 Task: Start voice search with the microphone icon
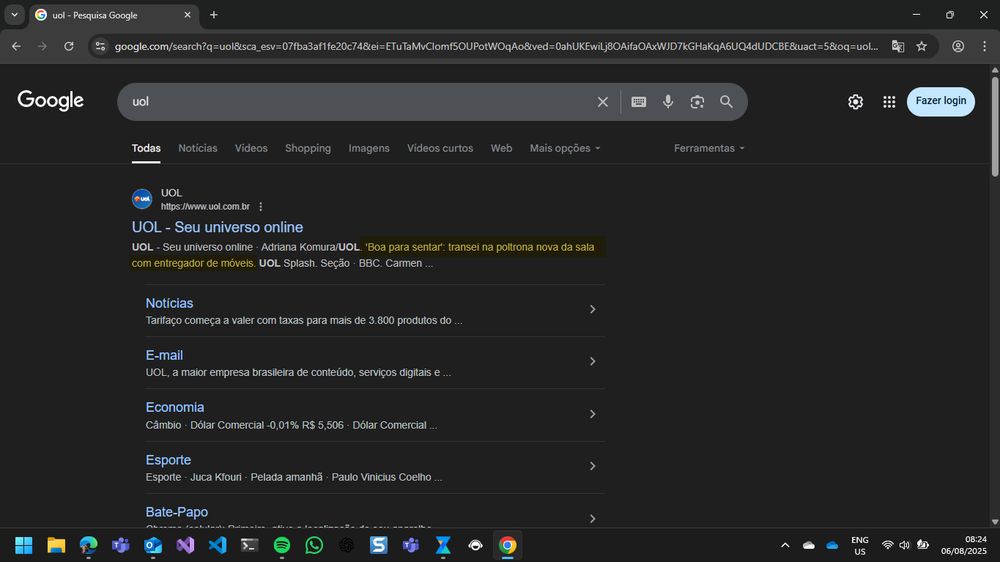[x=668, y=101]
